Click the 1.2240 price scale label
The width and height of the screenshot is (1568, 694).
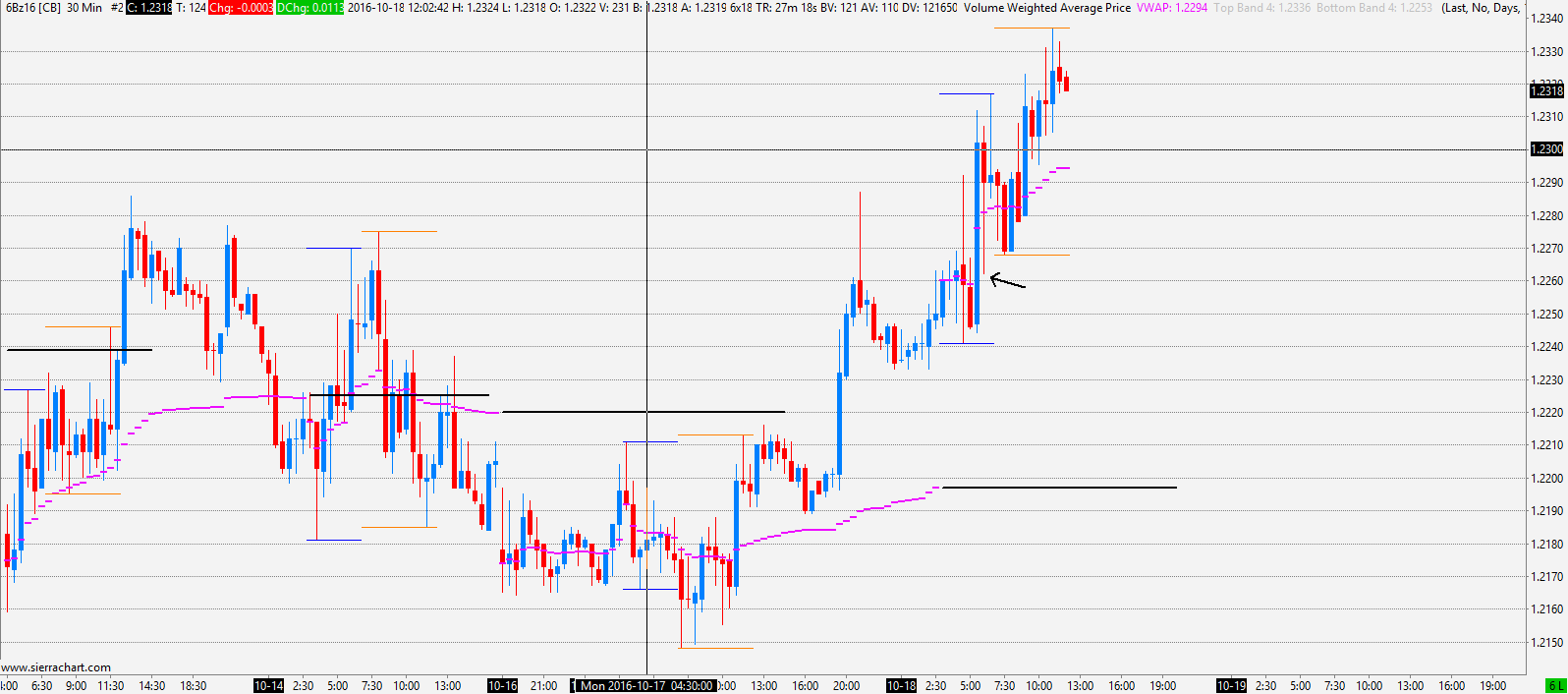coord(1547,347)
